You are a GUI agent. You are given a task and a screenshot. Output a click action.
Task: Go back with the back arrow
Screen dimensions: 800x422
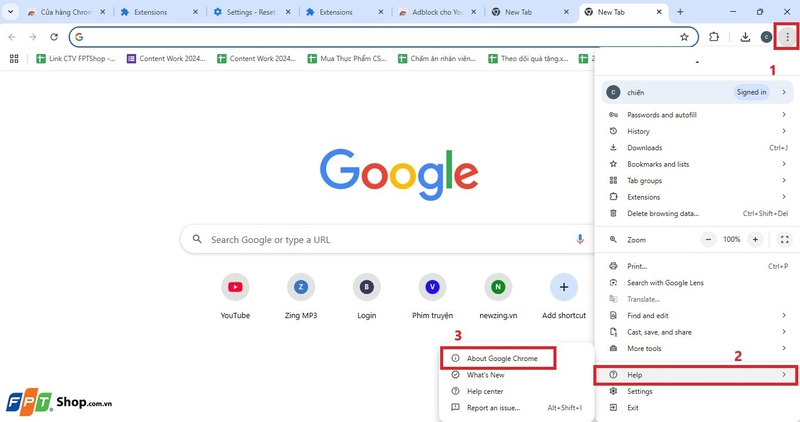click(x=12, y=37)
